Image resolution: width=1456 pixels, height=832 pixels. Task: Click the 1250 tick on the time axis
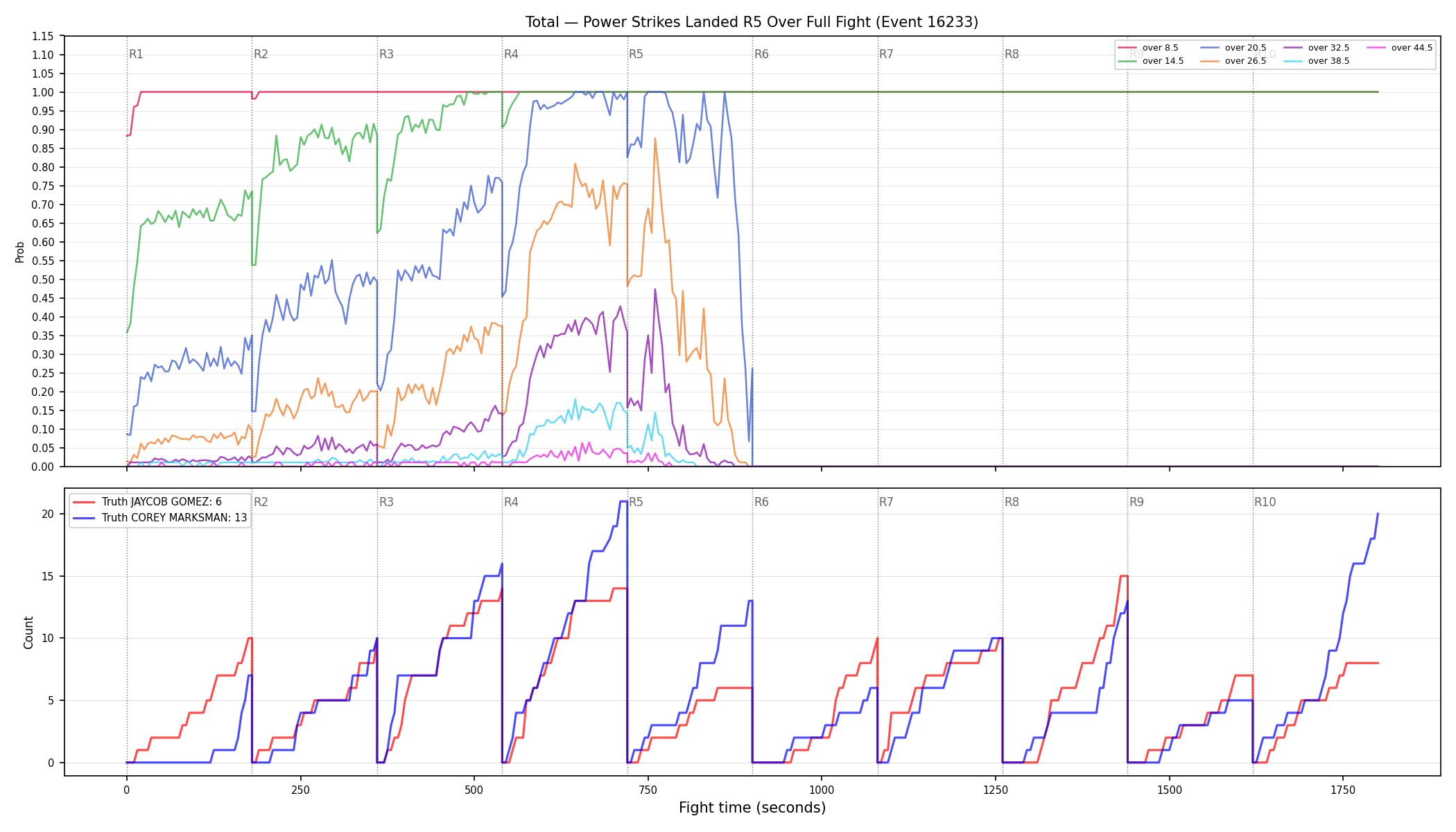[x=996, y=790]
